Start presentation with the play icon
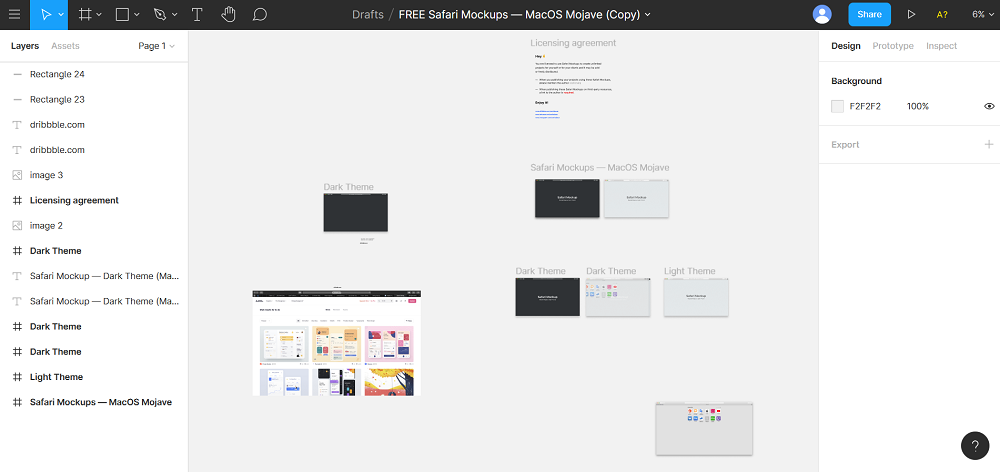 pos(911,15)
